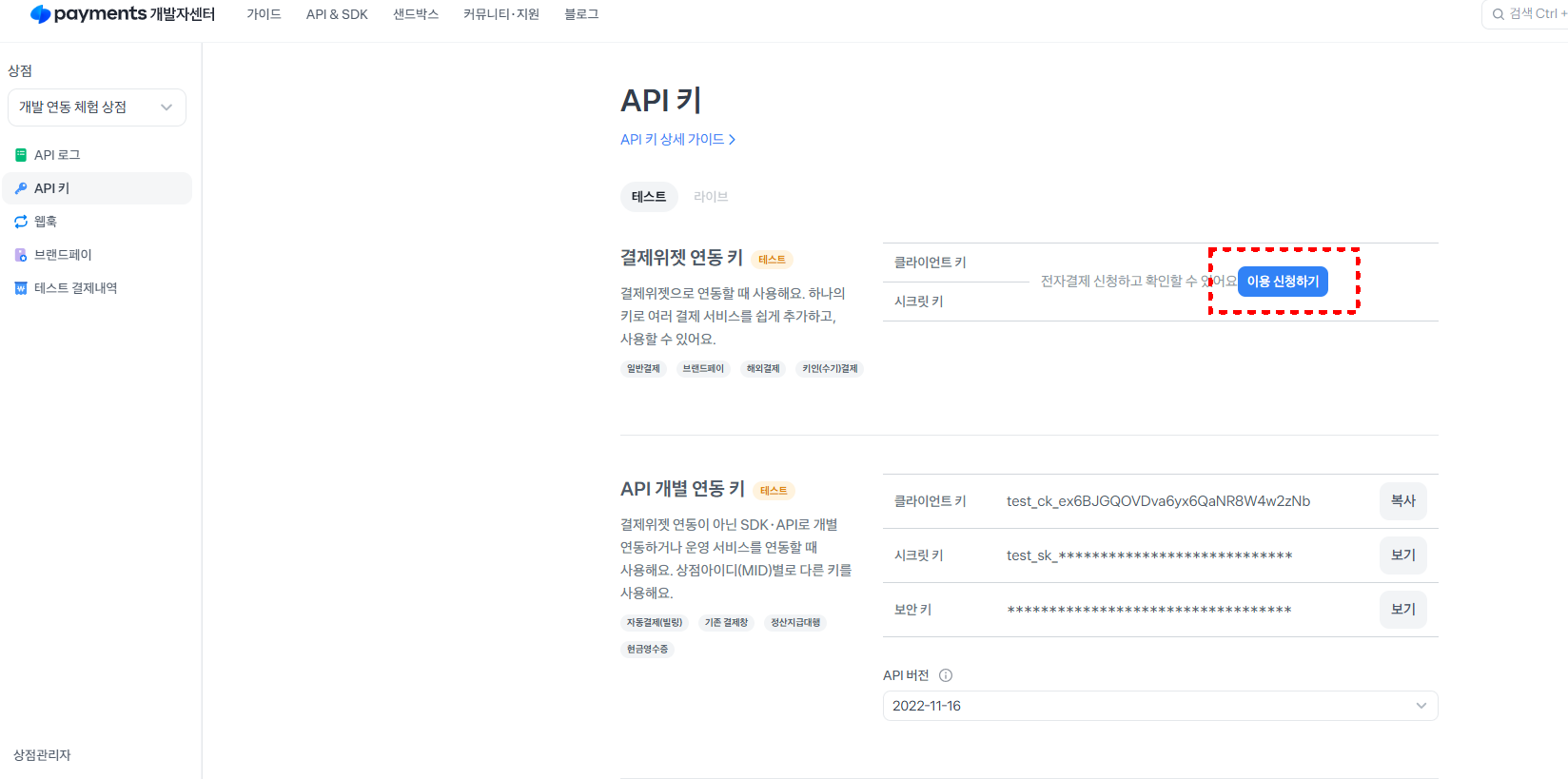Click the 이용 신청하기 button
Viewport: 1568px width, 779px height.
click(1283, 282)
